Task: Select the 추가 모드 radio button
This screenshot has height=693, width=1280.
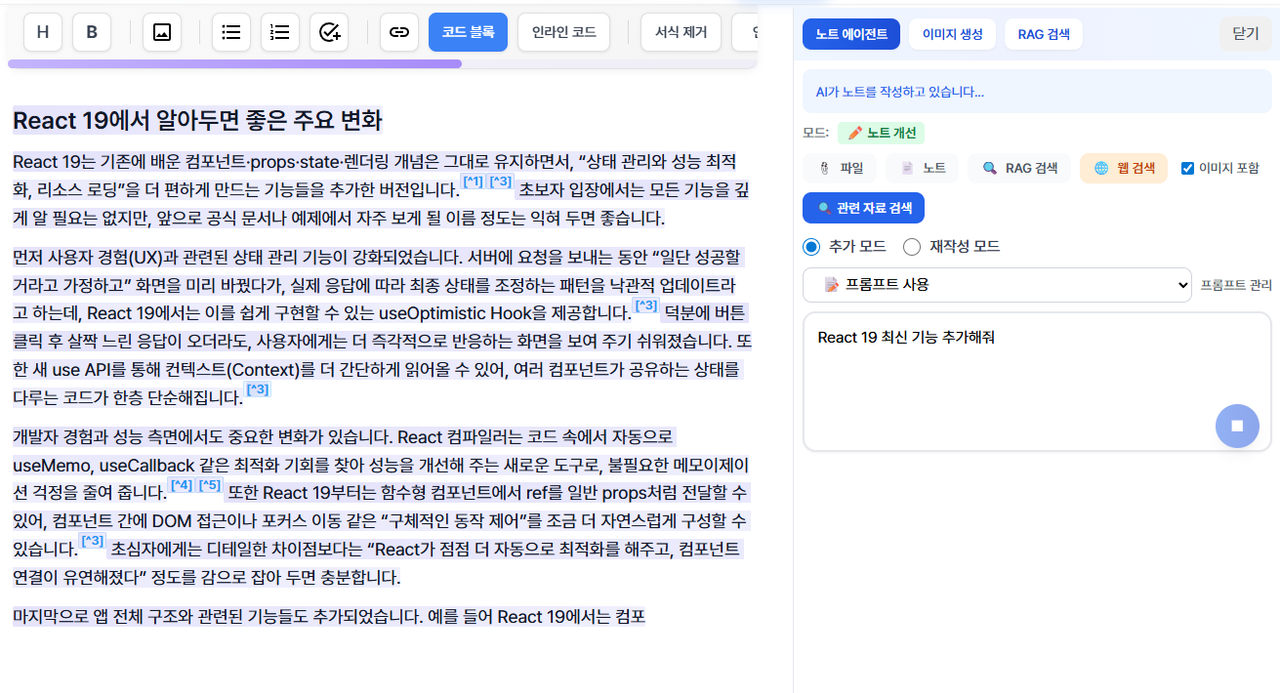Action: (811, 246)
